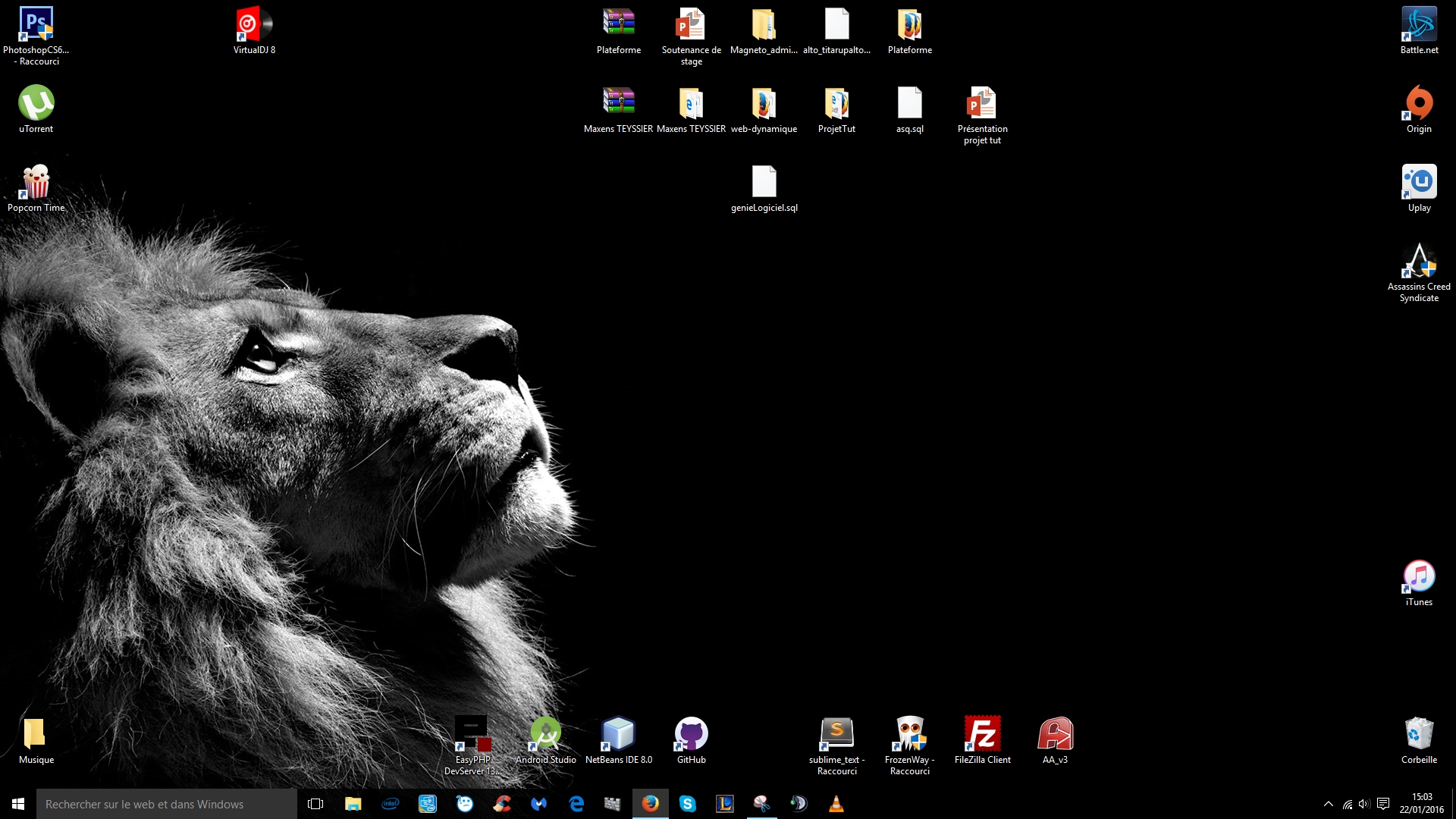Select the alto_titarupalto... file
1456x819 pixels.
[x=836, y=31]
